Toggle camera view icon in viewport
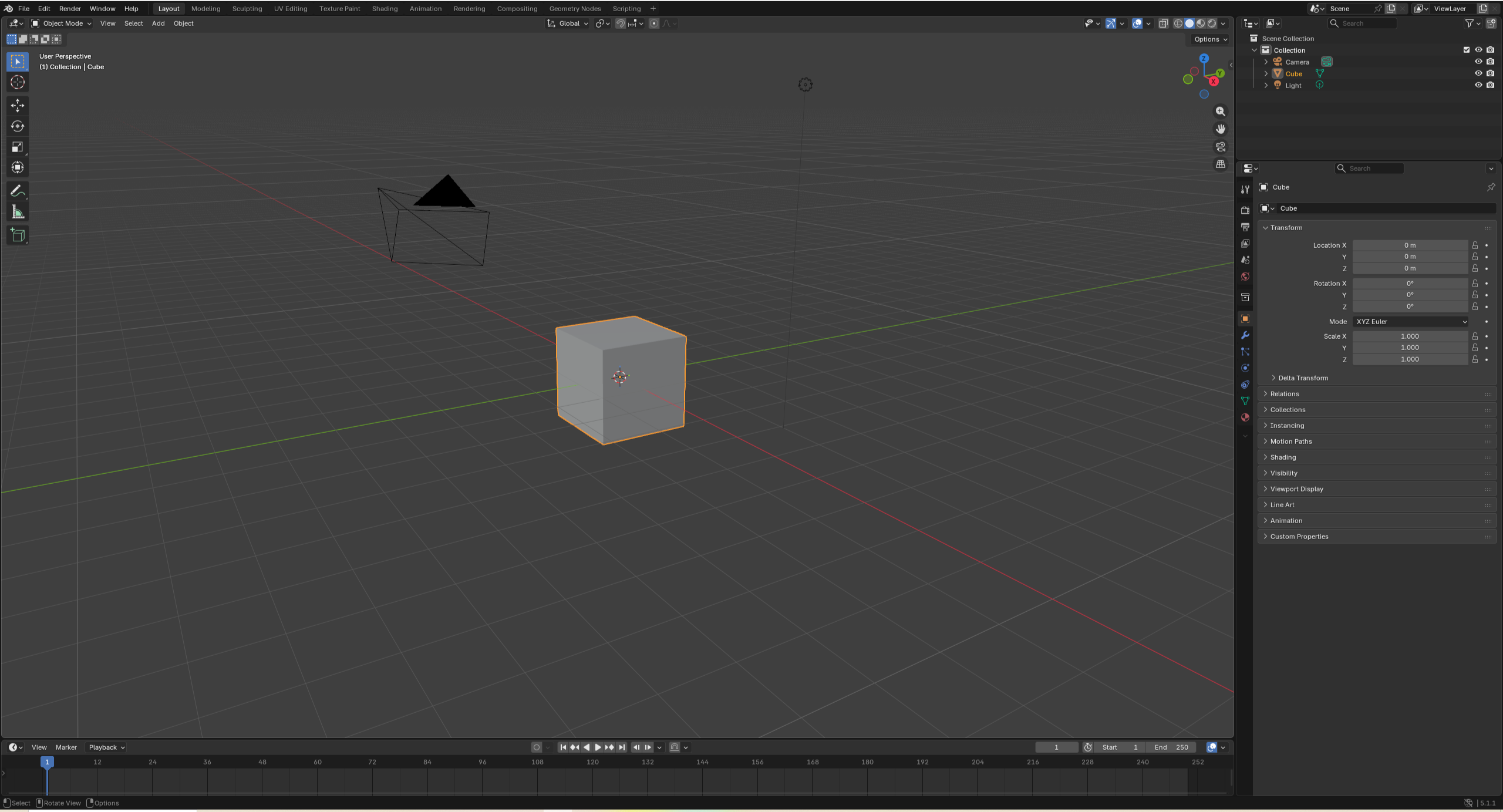Viewport: 1503px width, 812px height. pos(1221,147)
